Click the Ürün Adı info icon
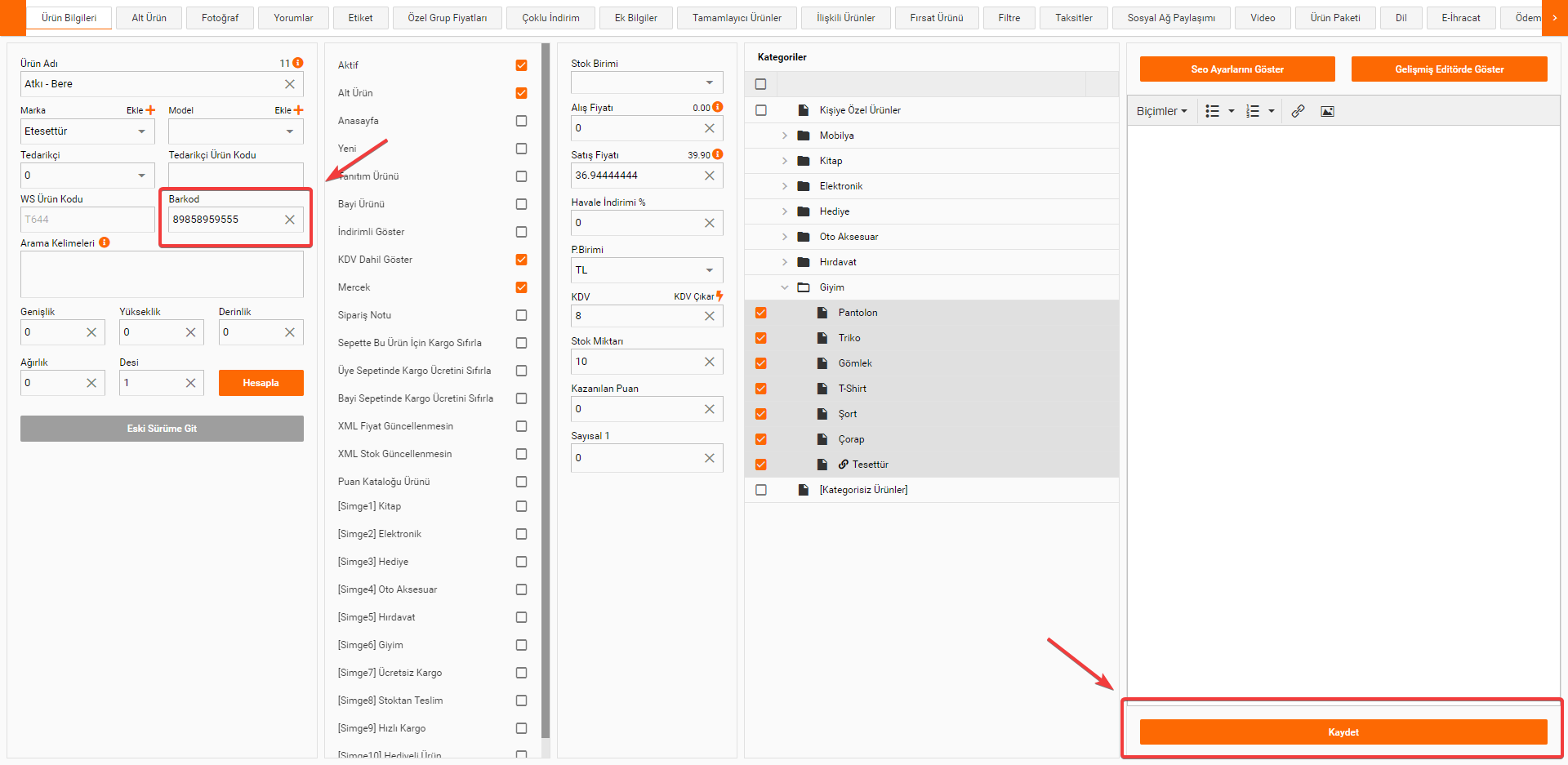The width and height of the screenshot is (1568, 765). coord(298,63)
